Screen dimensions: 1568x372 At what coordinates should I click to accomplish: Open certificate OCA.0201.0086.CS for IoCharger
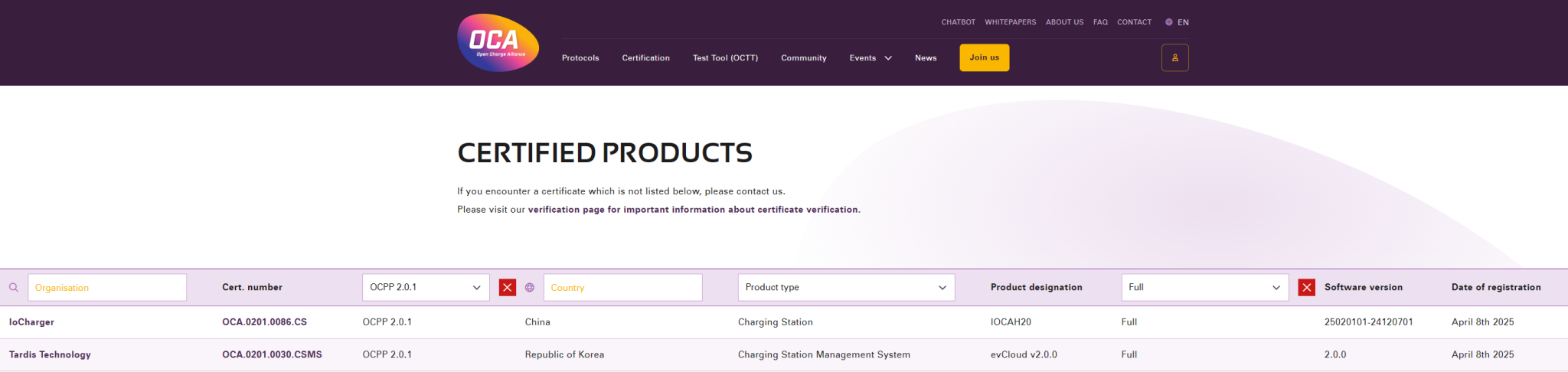264,322
